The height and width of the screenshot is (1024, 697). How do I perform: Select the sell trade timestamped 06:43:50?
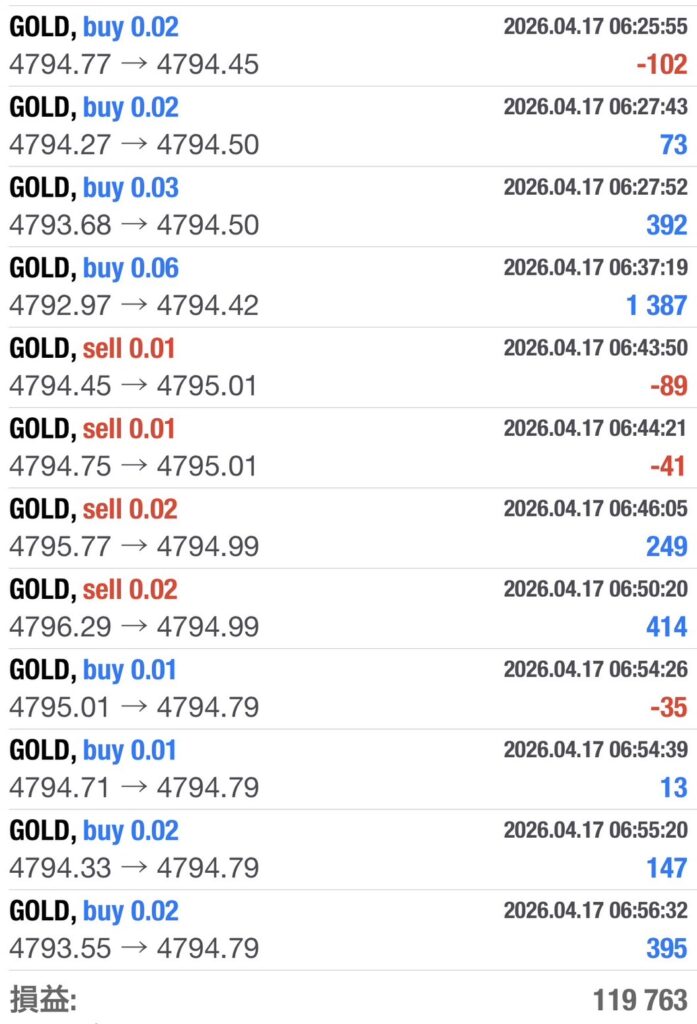pos(595,348)
